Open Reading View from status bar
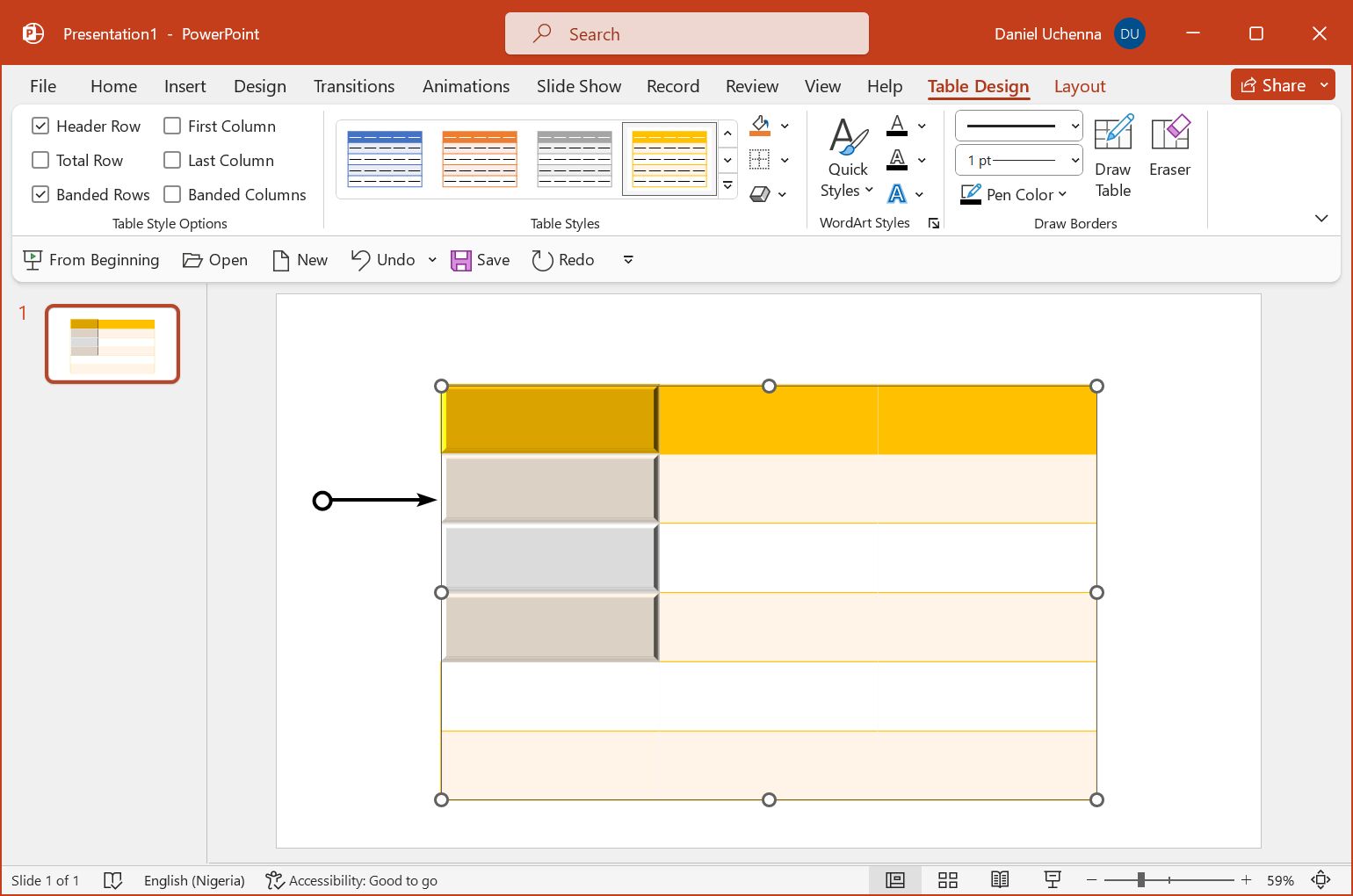This screenshot has height=896, width=1353. tap(1000, 880)
